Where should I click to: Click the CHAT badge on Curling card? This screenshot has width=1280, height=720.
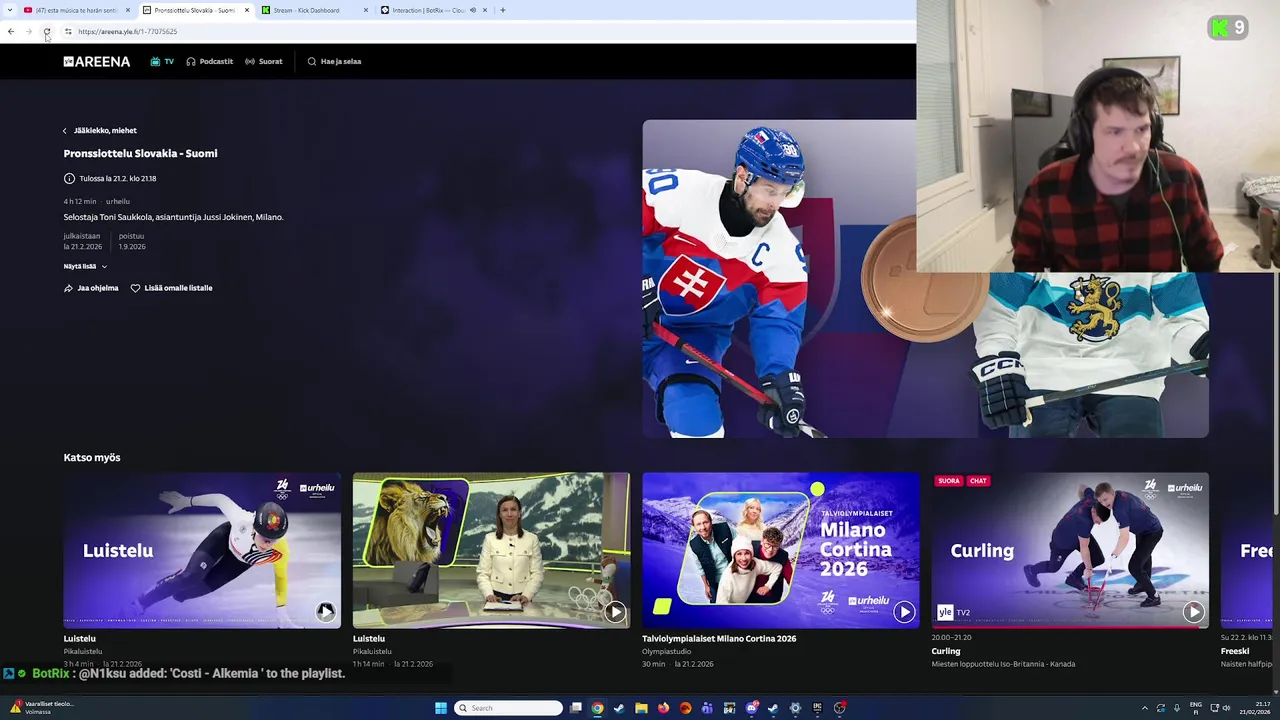pos(978,481)
